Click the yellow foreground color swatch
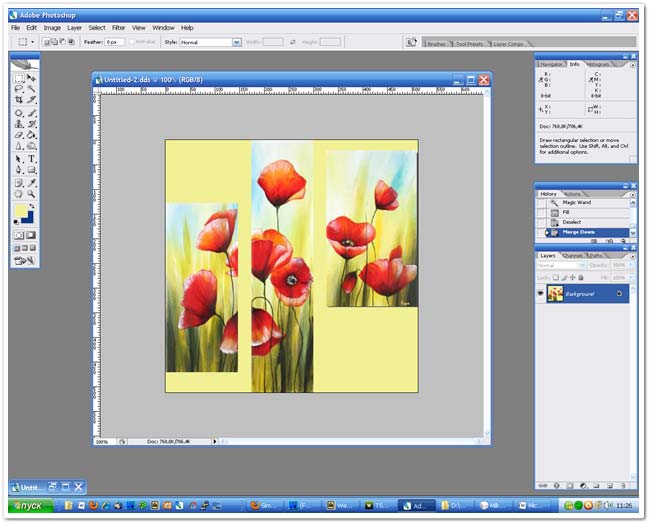This screenshot has width=650, height=524. pyautogui.click(x=20, y=212)
